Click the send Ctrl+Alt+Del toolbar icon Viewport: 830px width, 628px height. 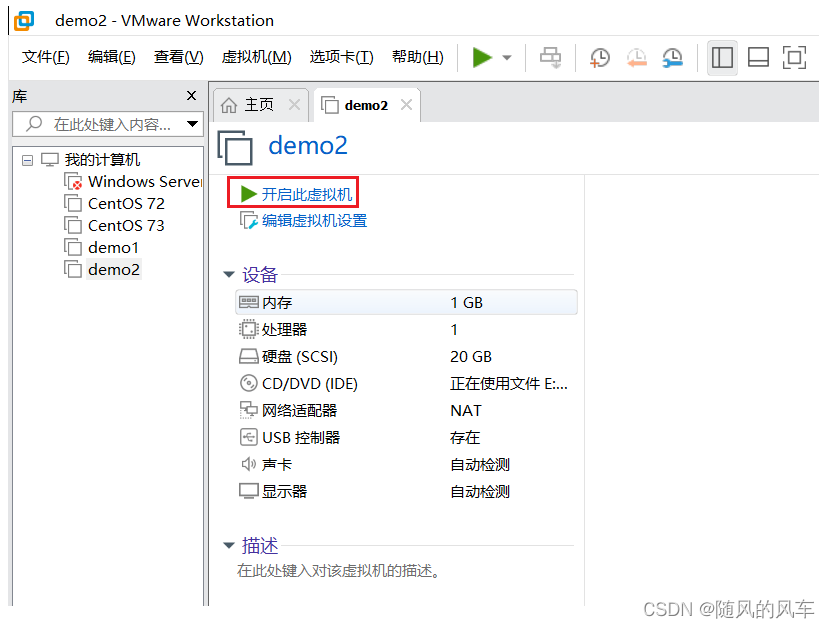point(551,57)
